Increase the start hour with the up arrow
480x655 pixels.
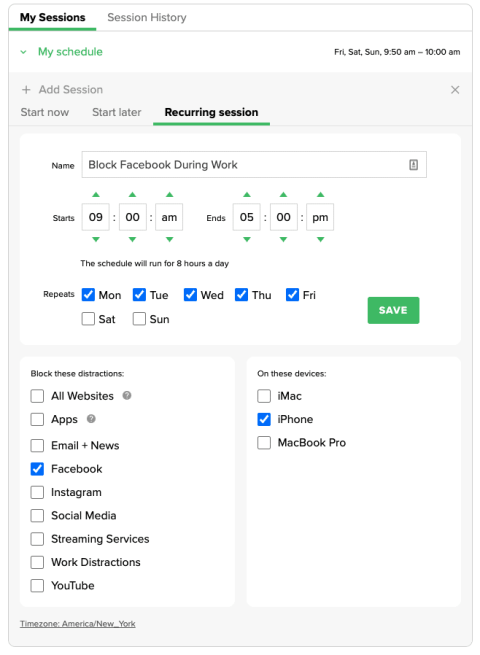click(x=96, y=194)
